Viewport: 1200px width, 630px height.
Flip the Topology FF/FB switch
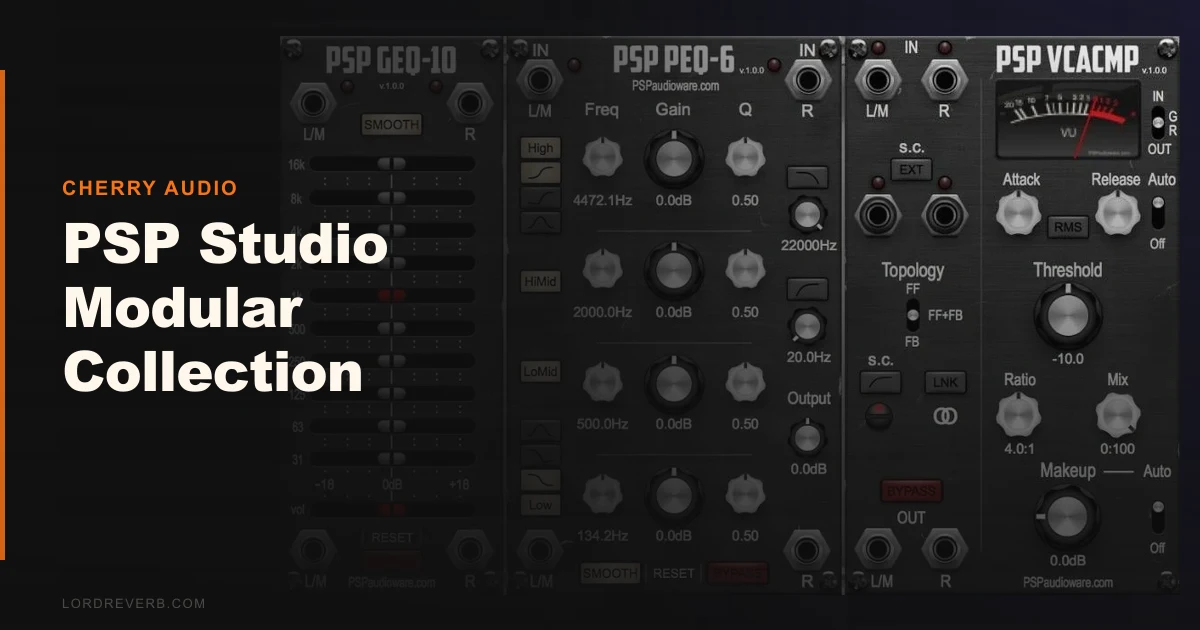coord(912,316)
